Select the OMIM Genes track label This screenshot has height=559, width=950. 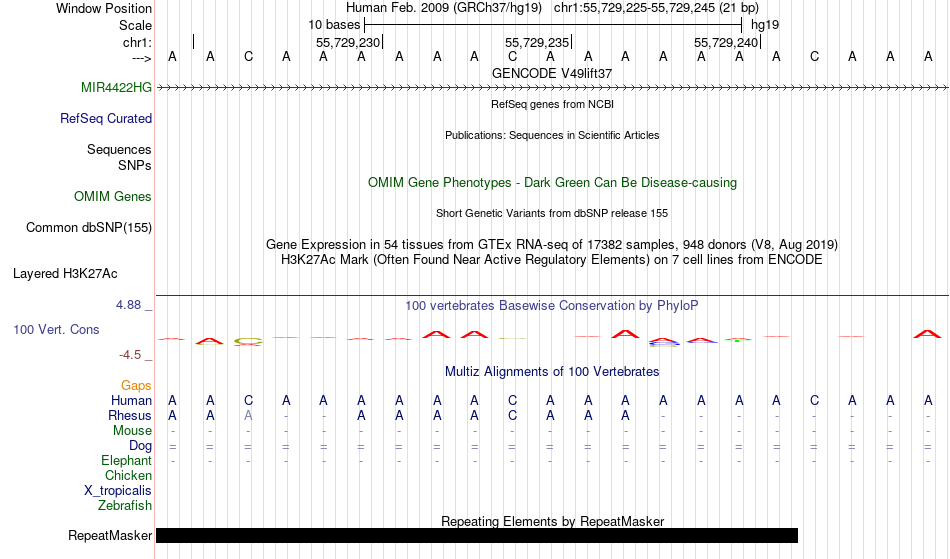(113, 196)
